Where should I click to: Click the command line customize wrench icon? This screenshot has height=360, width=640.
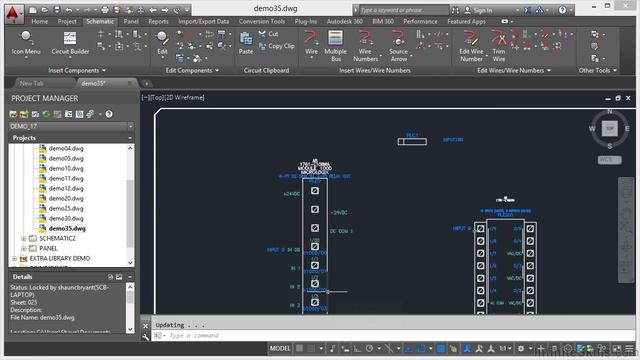[x=146, y=337]
